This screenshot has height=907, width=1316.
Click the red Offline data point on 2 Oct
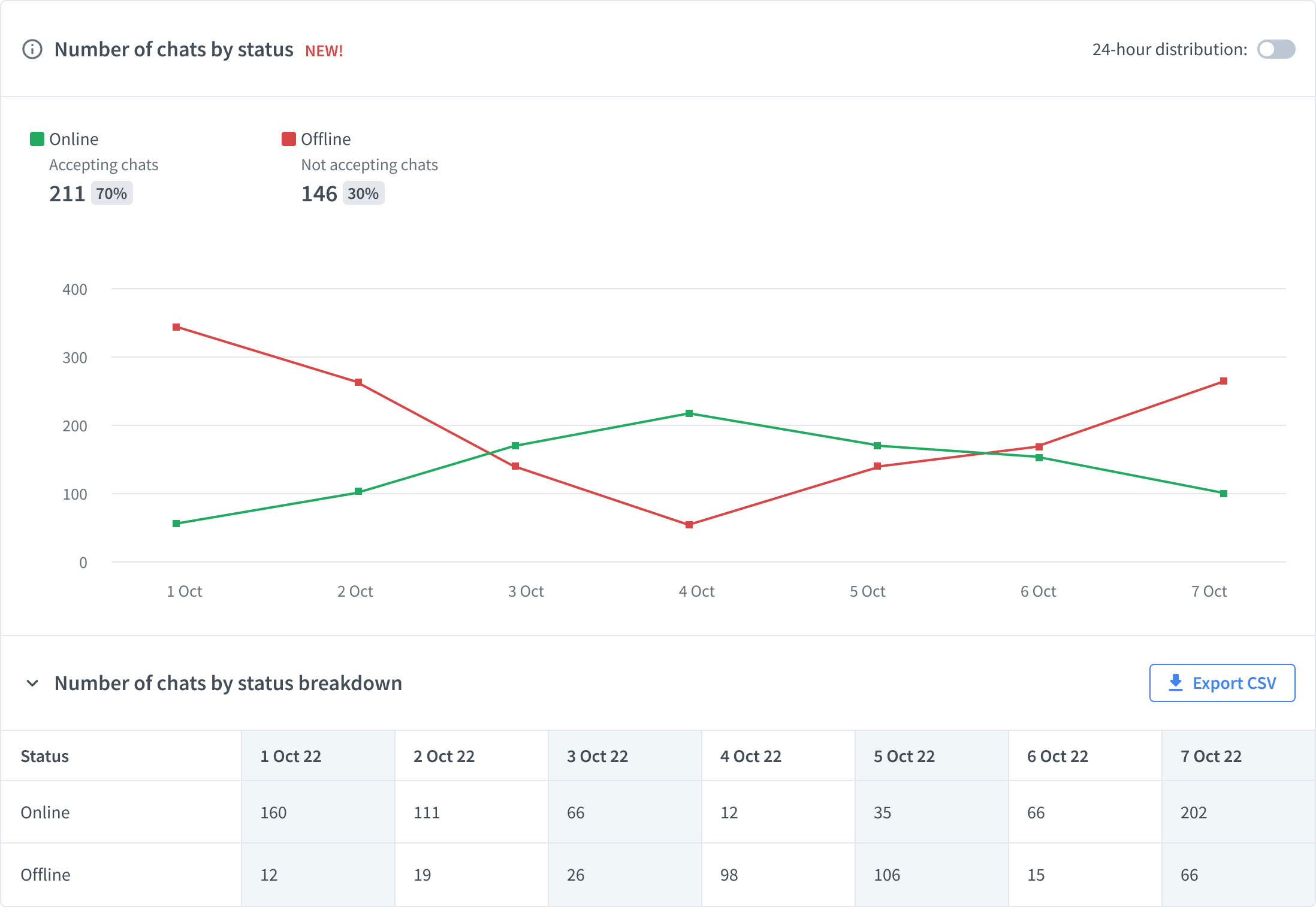pyautogui.click(x=358, y=382)
